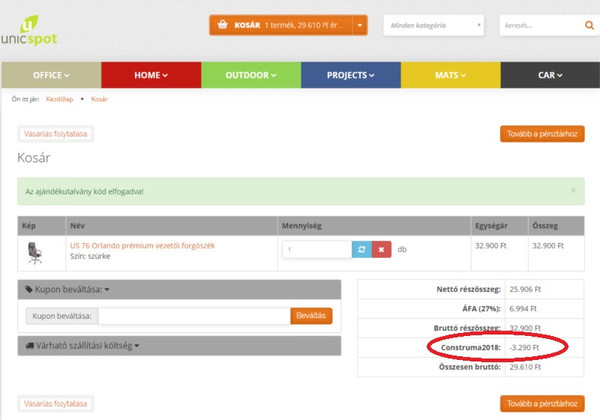The width and height of the screenshot is (600, 420).
Task: Expand Várható szállítási költség section
Action: (x=82, y=346)
